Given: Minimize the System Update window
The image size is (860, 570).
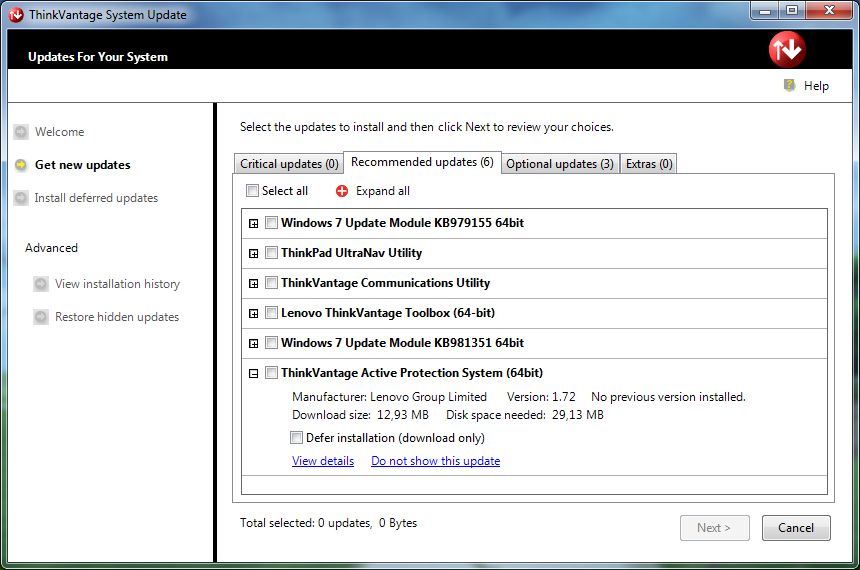Looking at the screenshot, I should click(x=765, y=10).
